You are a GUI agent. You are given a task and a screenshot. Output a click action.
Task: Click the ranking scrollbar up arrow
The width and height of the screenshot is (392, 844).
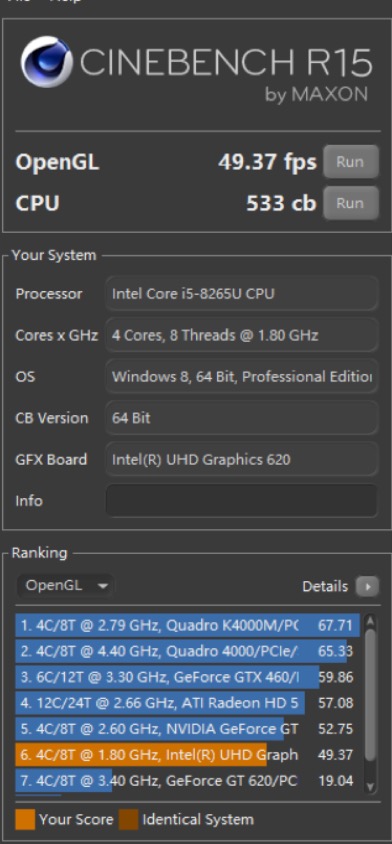point(369,622)
